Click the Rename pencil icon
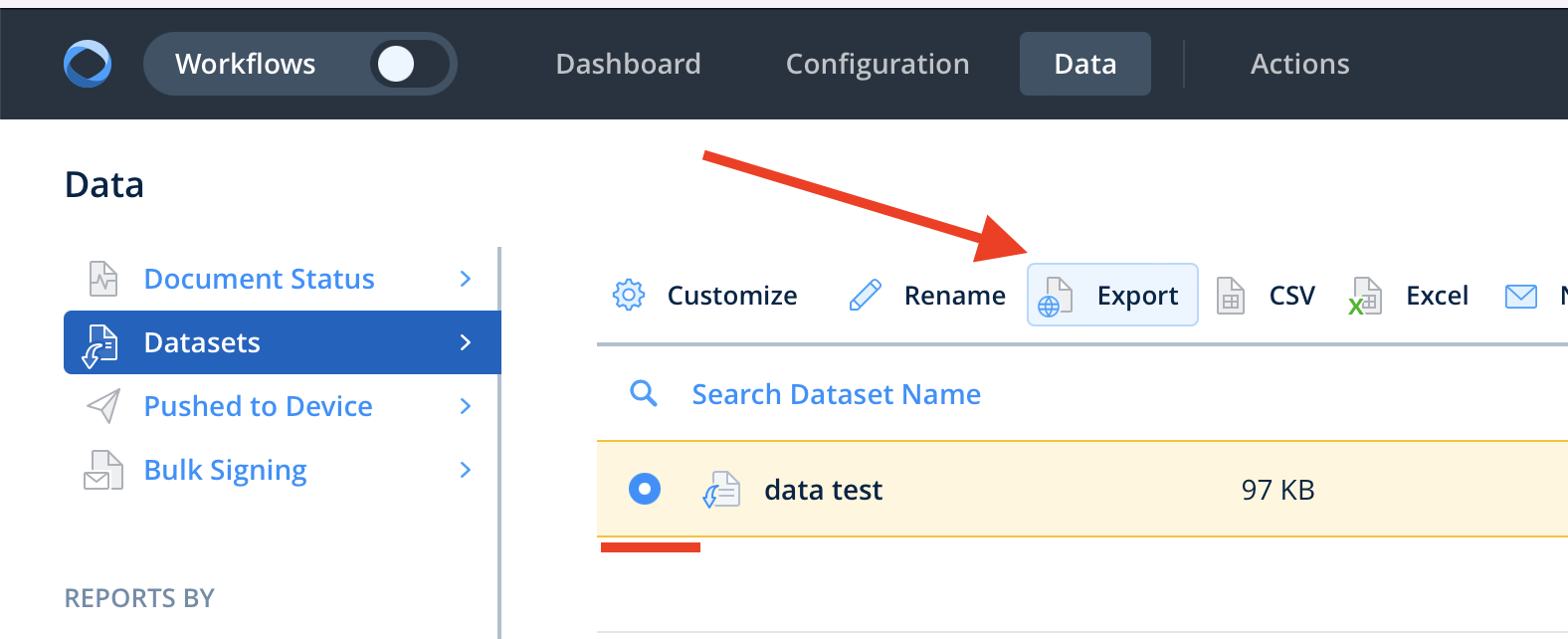Viewport: 1568px width, 639px height. [866, 296]
